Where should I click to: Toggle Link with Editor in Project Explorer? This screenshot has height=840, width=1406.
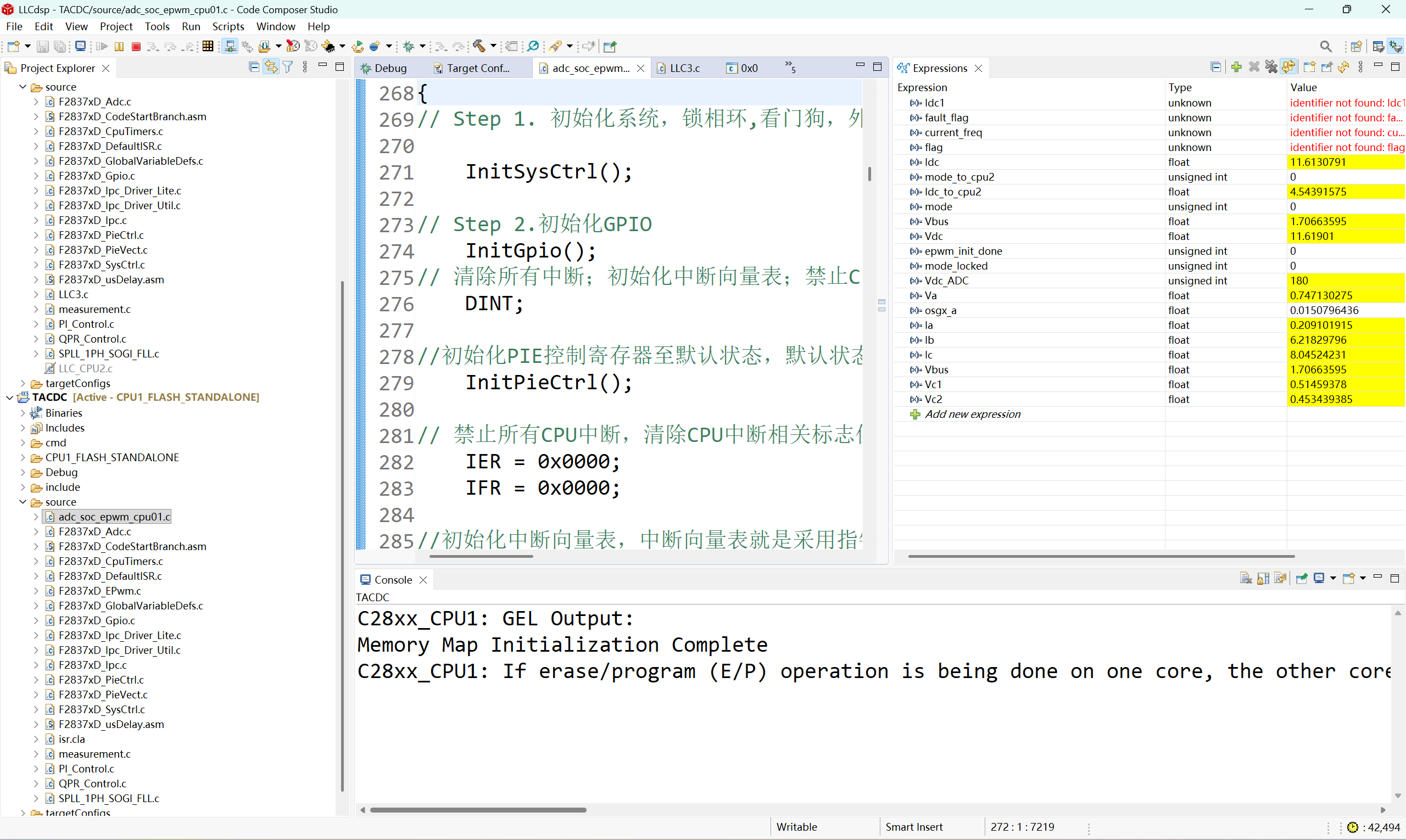point(271,68)
